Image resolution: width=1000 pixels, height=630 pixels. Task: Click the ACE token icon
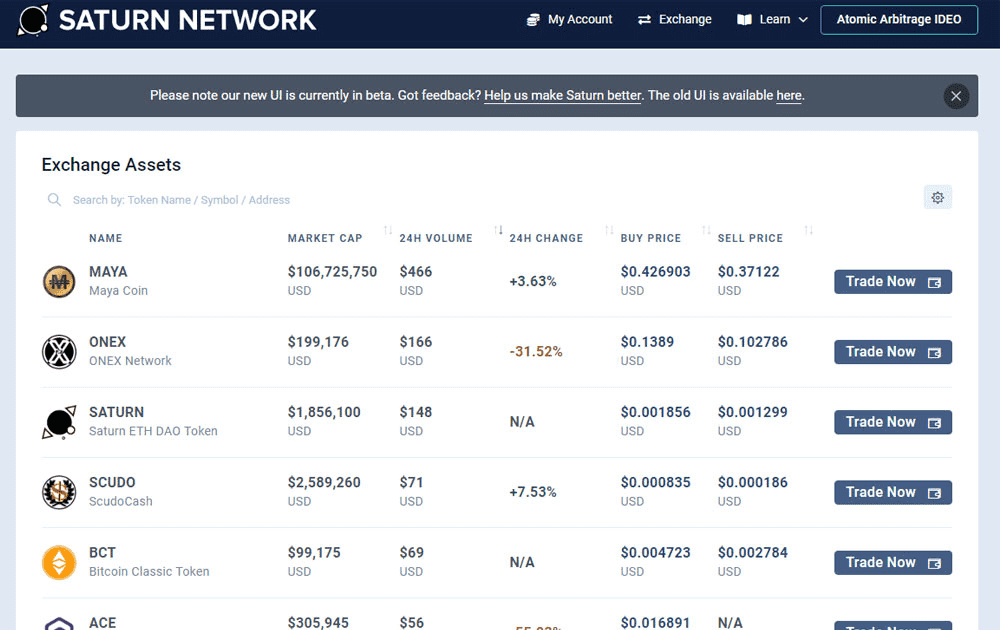(x=59, y=624)
